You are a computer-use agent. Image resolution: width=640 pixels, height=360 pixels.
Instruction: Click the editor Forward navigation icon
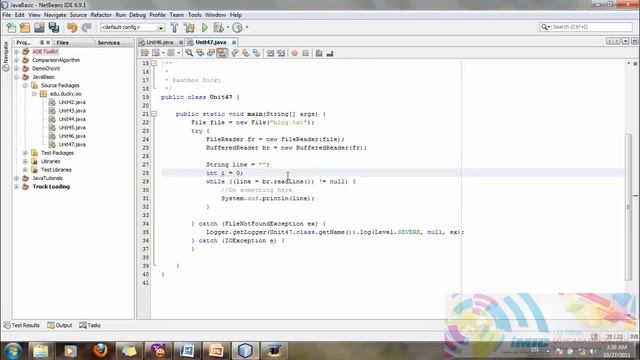tap(171, 53)
